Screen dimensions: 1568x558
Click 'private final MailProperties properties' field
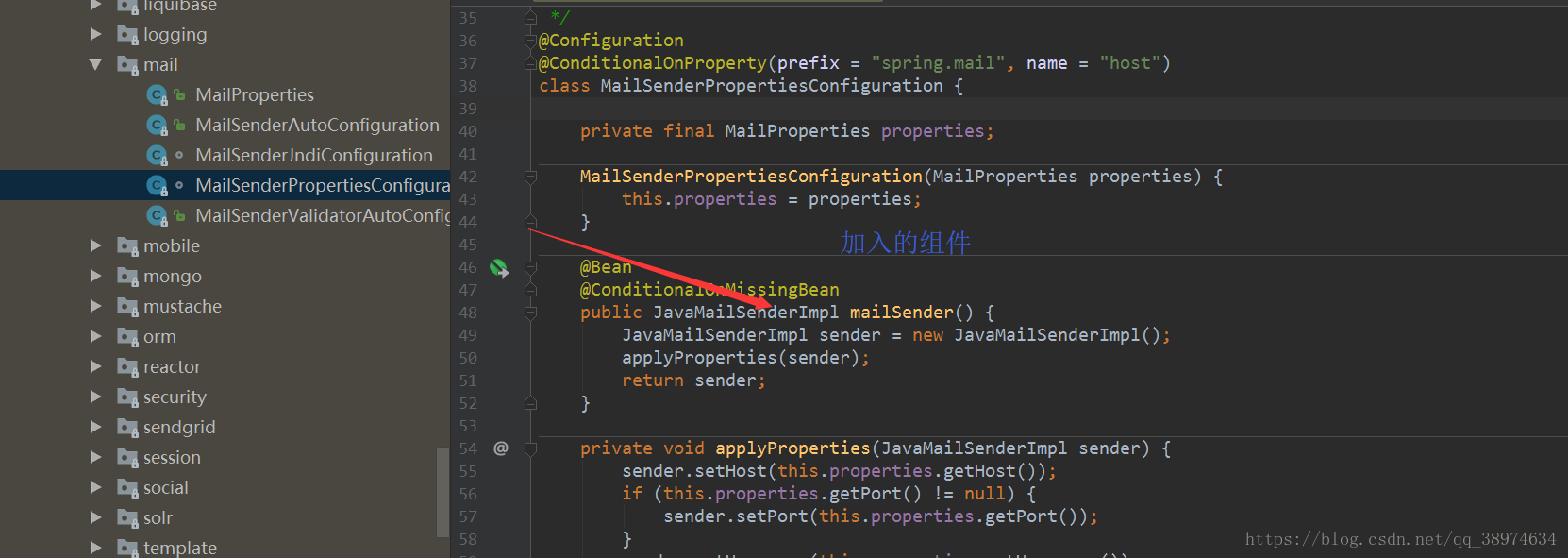pyautogui.click(x=787, y=131)
